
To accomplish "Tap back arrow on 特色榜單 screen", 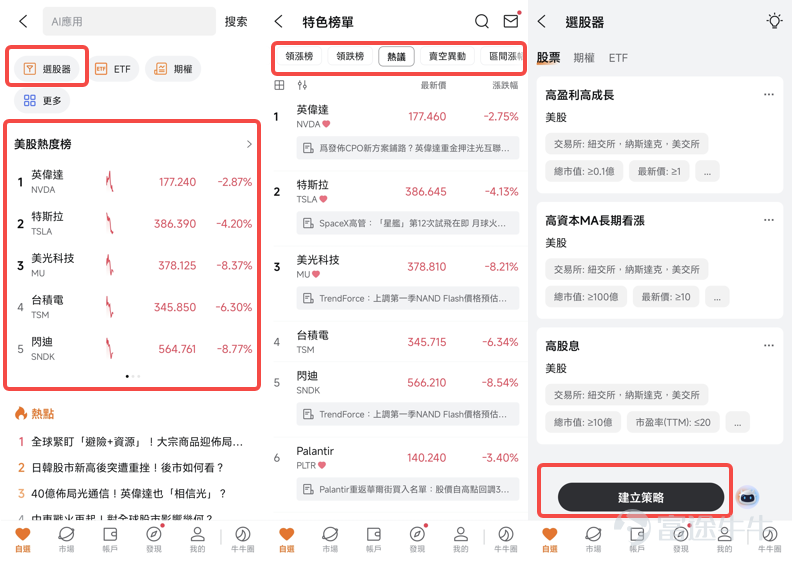I will (x=278, y=21).
